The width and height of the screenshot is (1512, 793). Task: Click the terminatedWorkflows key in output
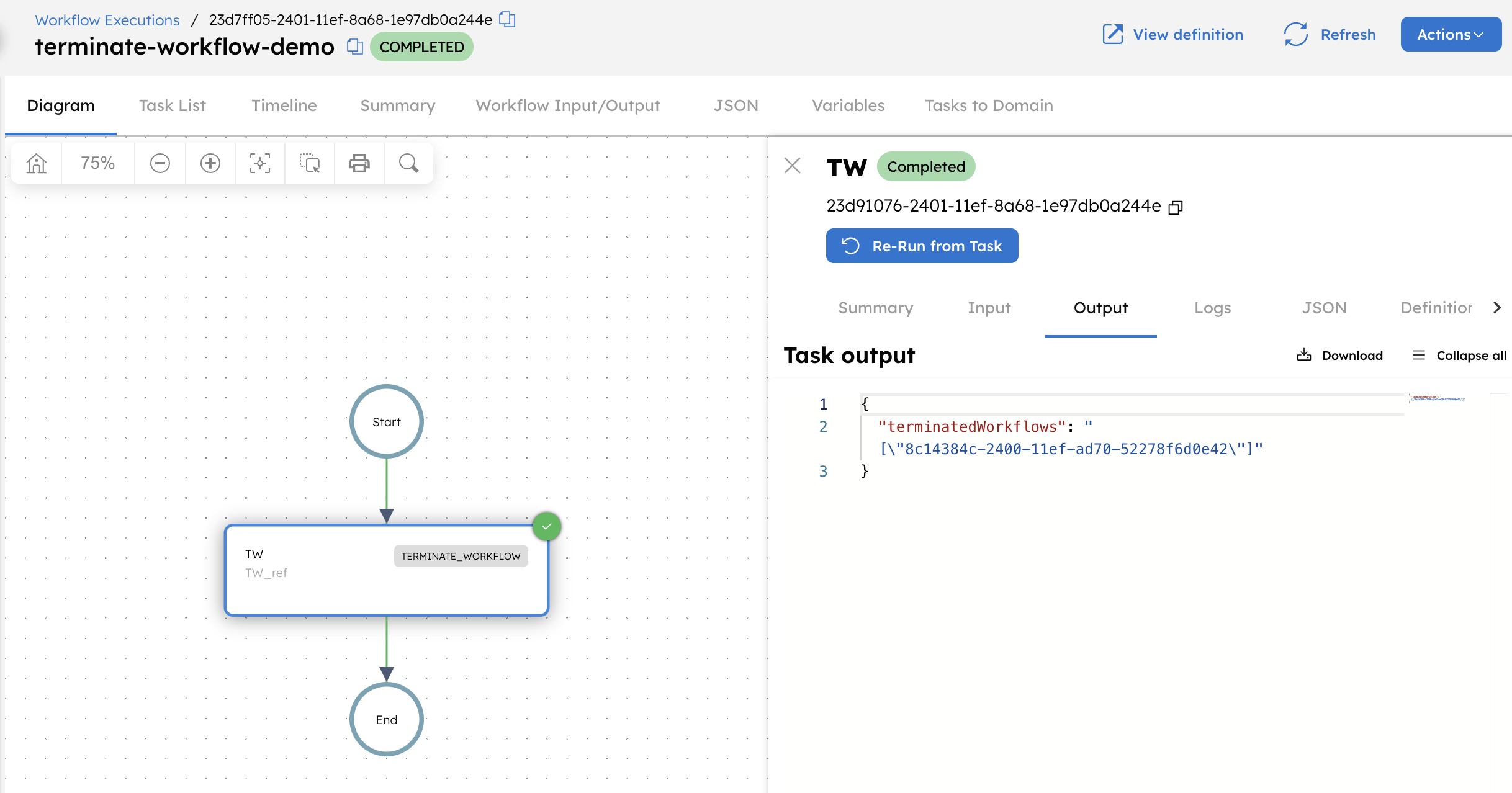coord(971,427)
